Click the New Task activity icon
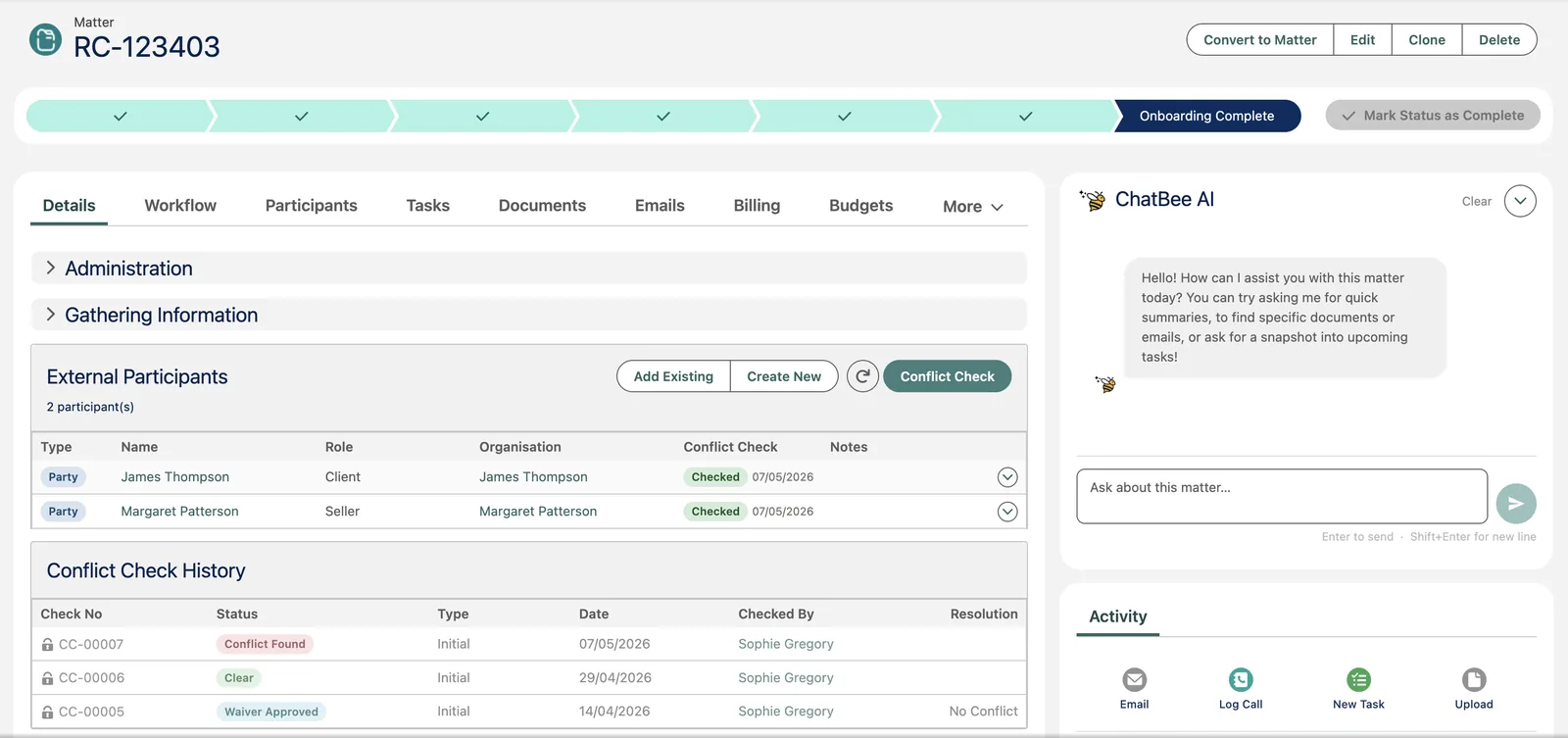 1358,679
